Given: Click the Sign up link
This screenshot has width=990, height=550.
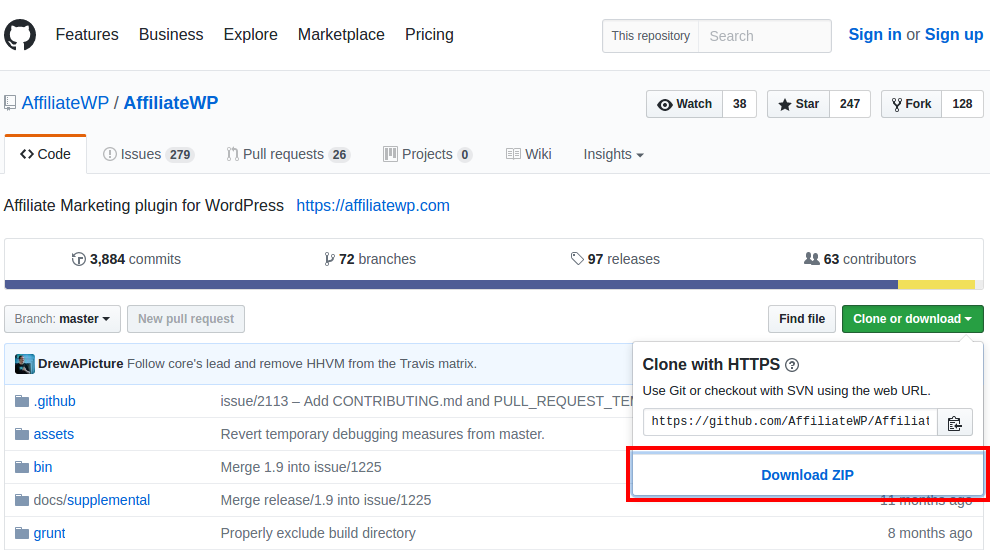Looking at the screenshot, I should (954, 35).
